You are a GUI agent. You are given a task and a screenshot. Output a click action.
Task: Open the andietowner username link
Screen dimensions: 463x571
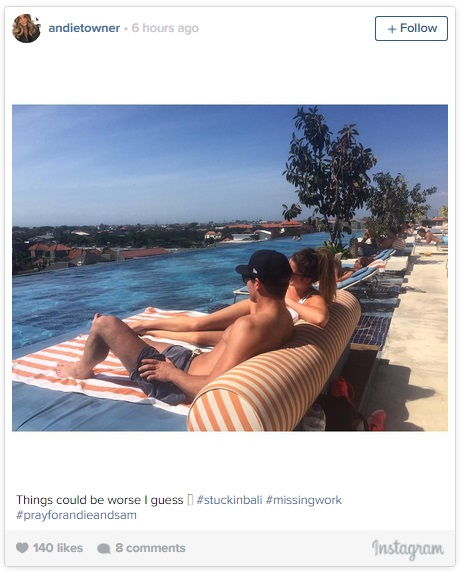84,28
